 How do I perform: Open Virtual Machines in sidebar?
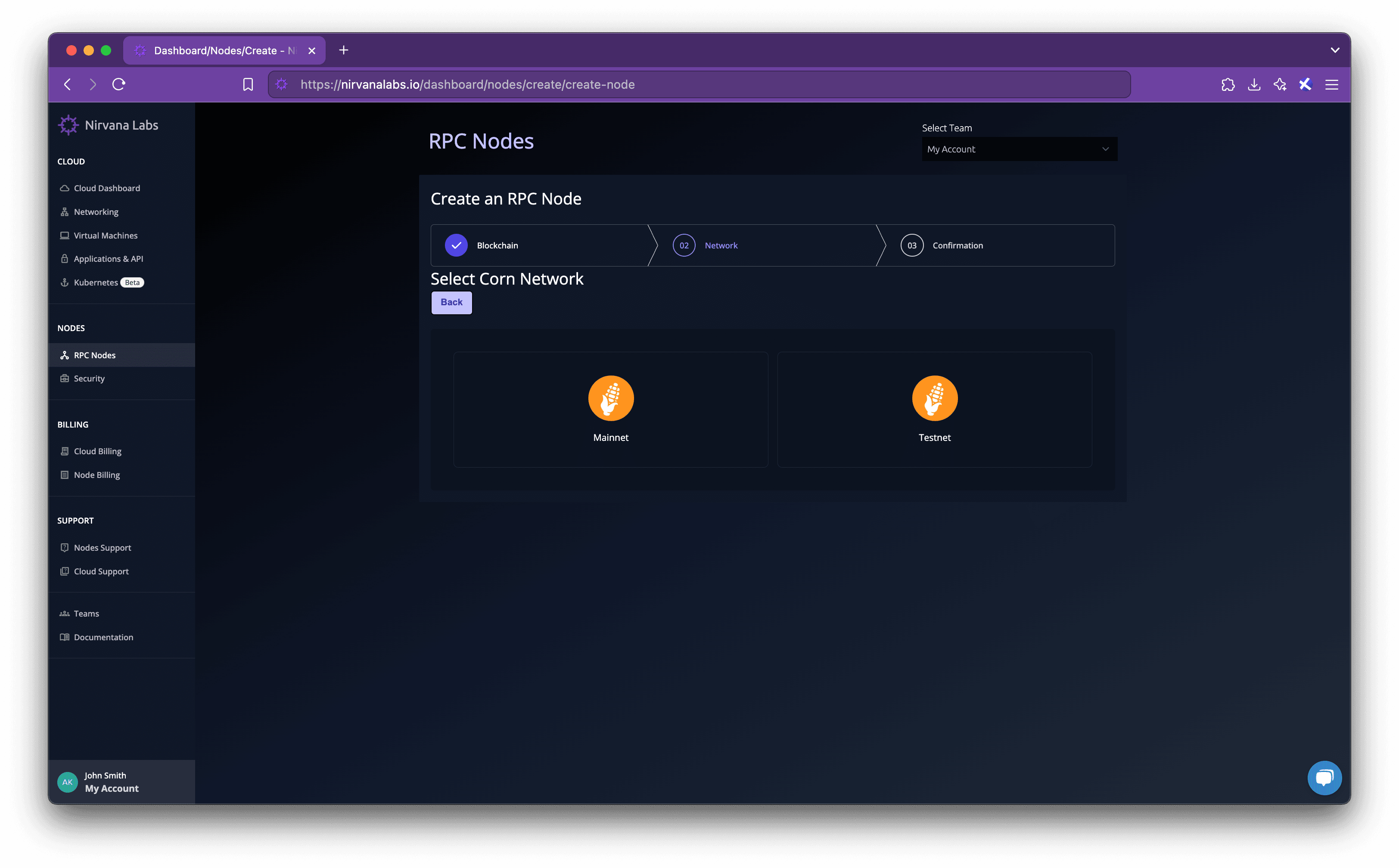click(106, 236)
